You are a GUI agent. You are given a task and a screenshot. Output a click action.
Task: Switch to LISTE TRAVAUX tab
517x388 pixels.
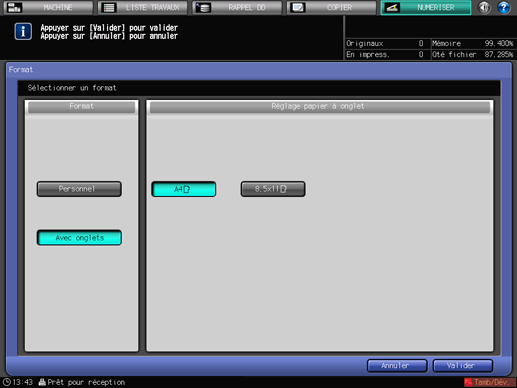(x=143, y=7)
